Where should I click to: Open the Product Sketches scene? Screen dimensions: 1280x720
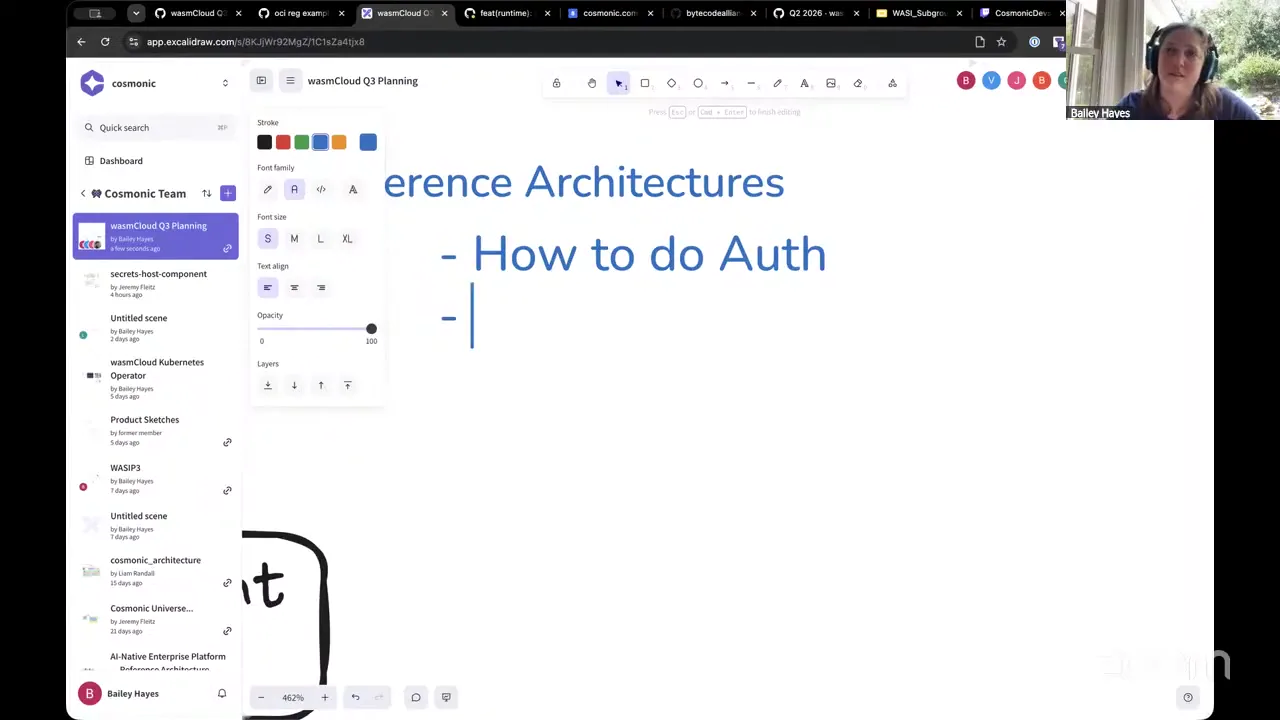click(x=155, y=430)
